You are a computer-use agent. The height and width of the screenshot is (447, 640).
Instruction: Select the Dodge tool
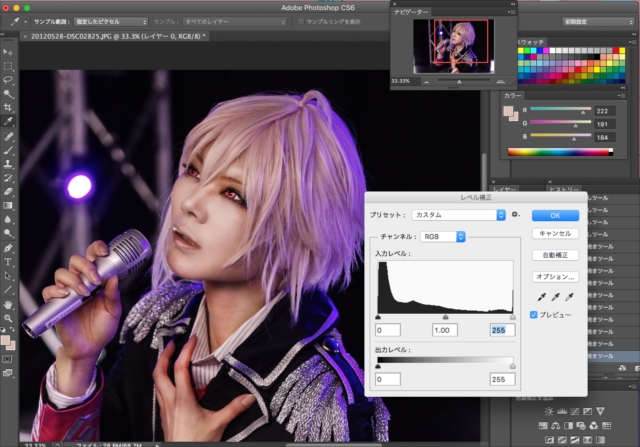(x=8, y=233)
